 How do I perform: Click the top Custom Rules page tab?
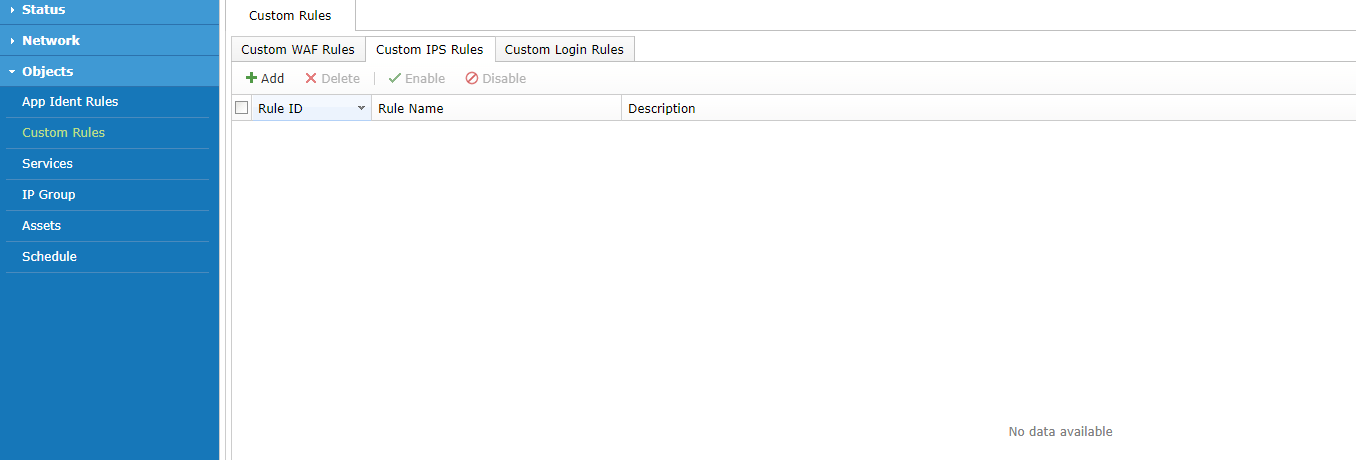click(x=290, y=16)
